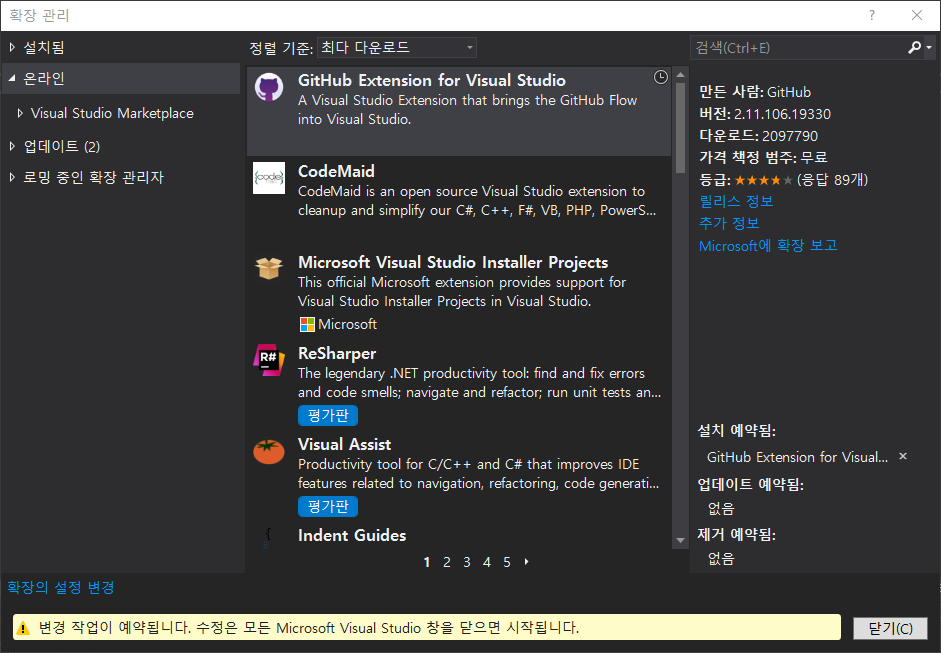
Task: Select Visual Studio Marketplace label
Action: [x=112, y=113]
